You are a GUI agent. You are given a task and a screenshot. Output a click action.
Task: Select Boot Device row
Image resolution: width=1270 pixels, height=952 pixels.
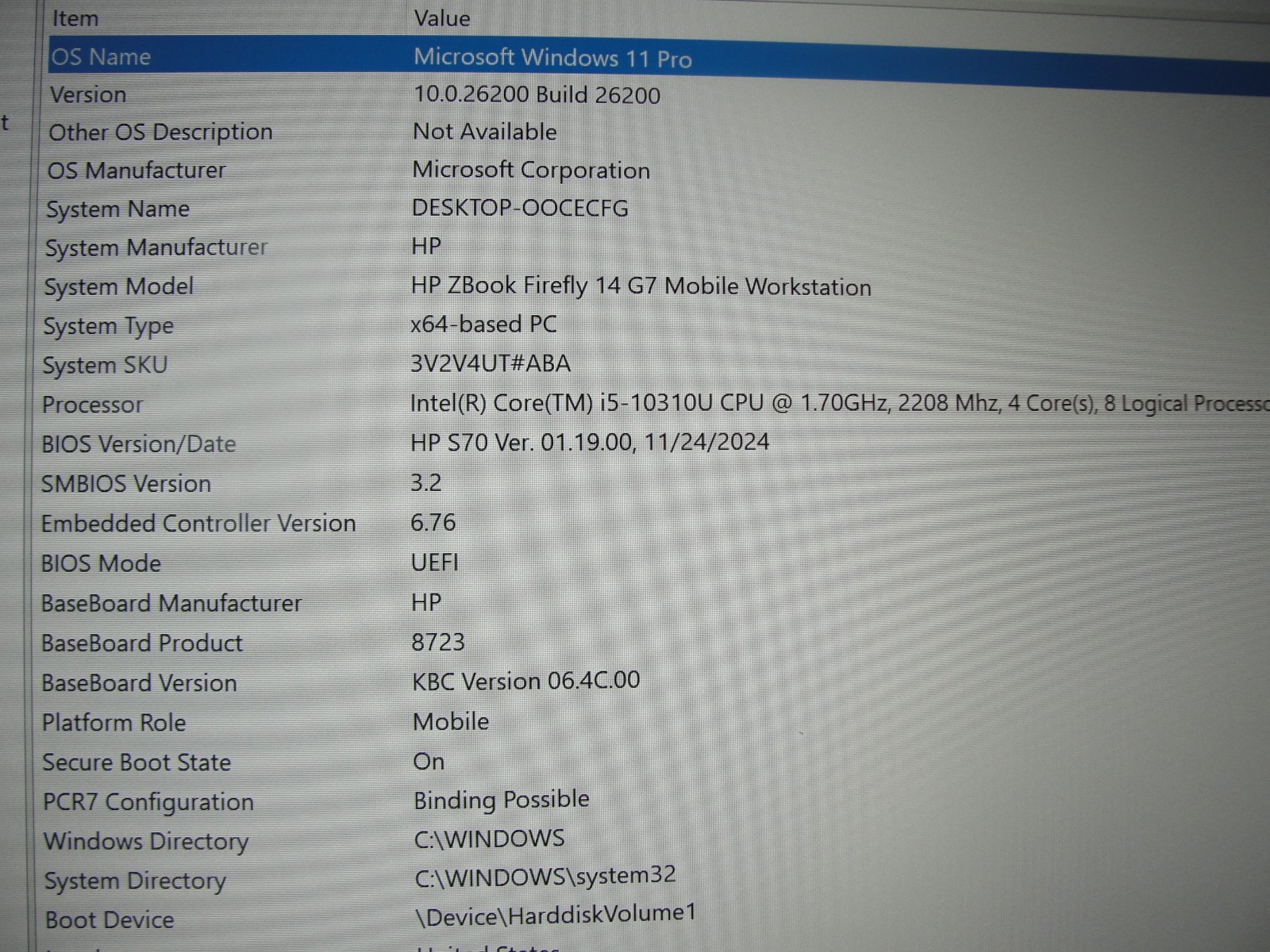point(110,919)
